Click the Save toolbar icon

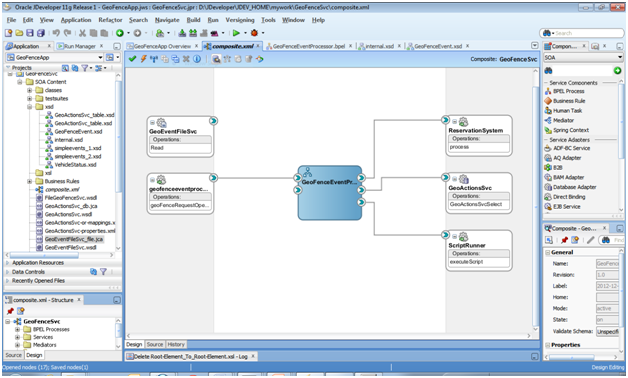[30, 33]
